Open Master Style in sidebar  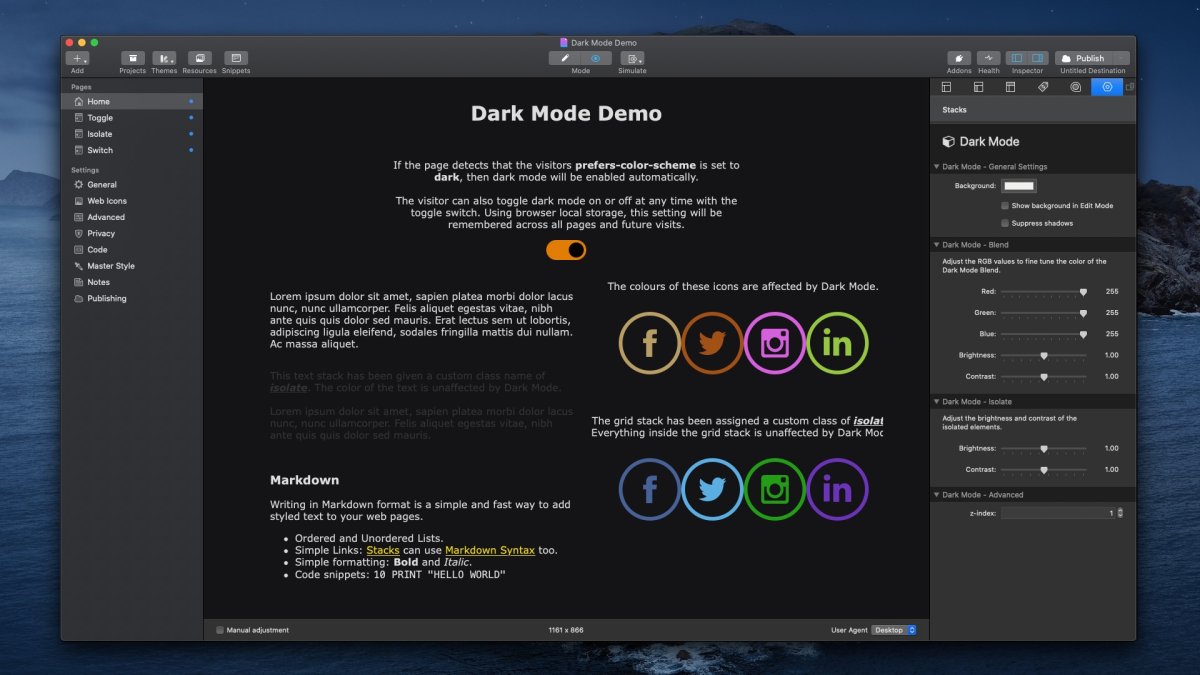[132, 266]
